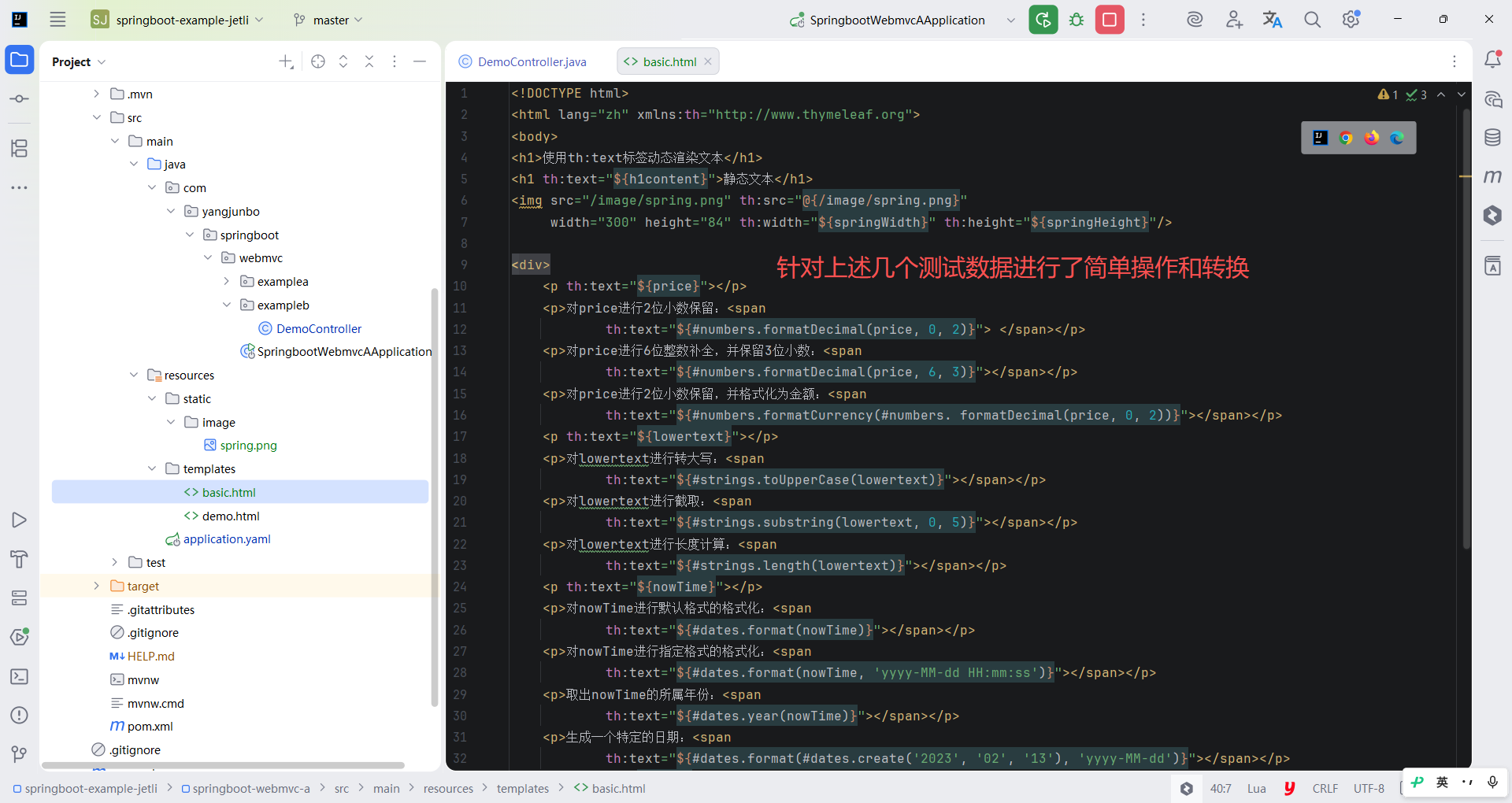Open the Structure tool window icon
Screen dimensions: 1512x803
tap(20, 148)
